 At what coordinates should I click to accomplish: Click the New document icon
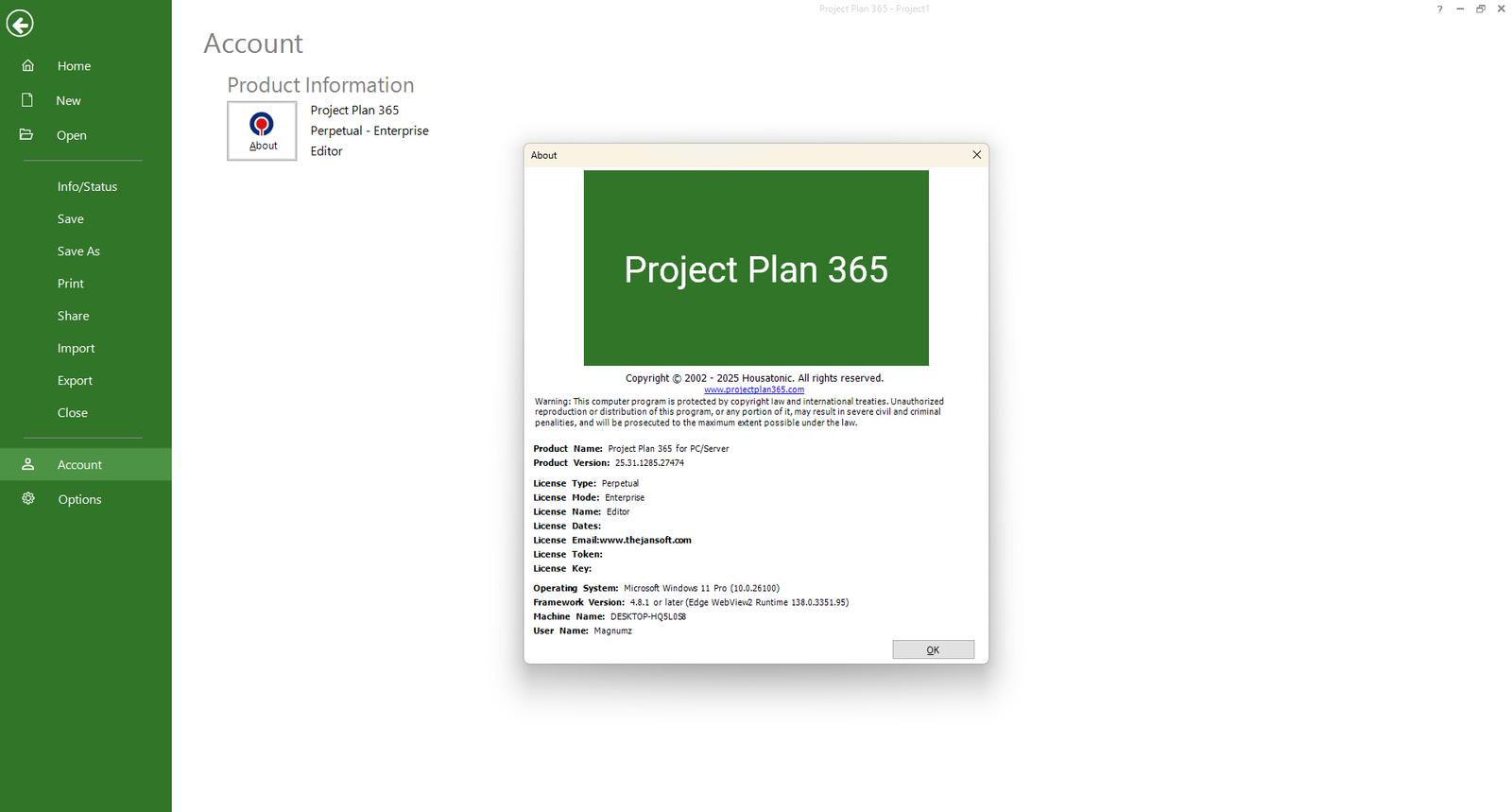click(x=27, y=99)
